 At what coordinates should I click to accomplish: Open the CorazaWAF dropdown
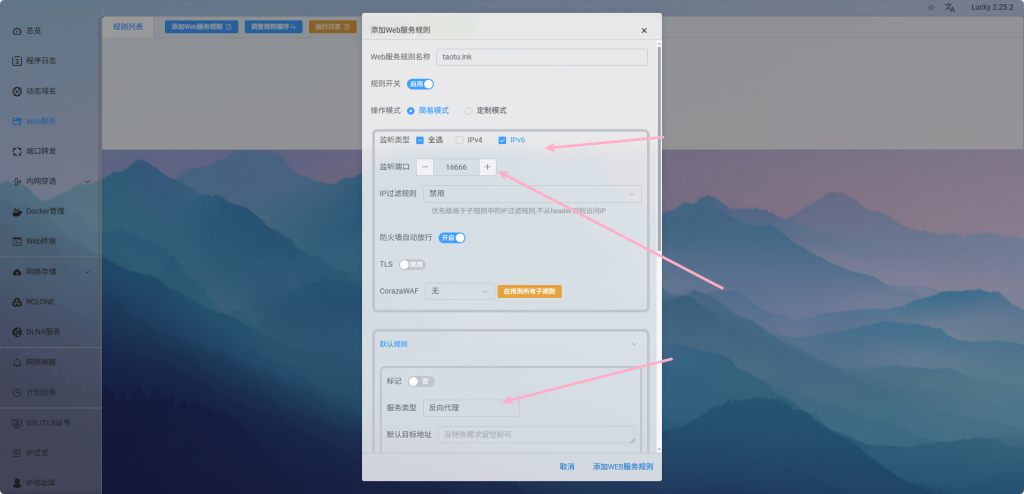tap(458, 291)
